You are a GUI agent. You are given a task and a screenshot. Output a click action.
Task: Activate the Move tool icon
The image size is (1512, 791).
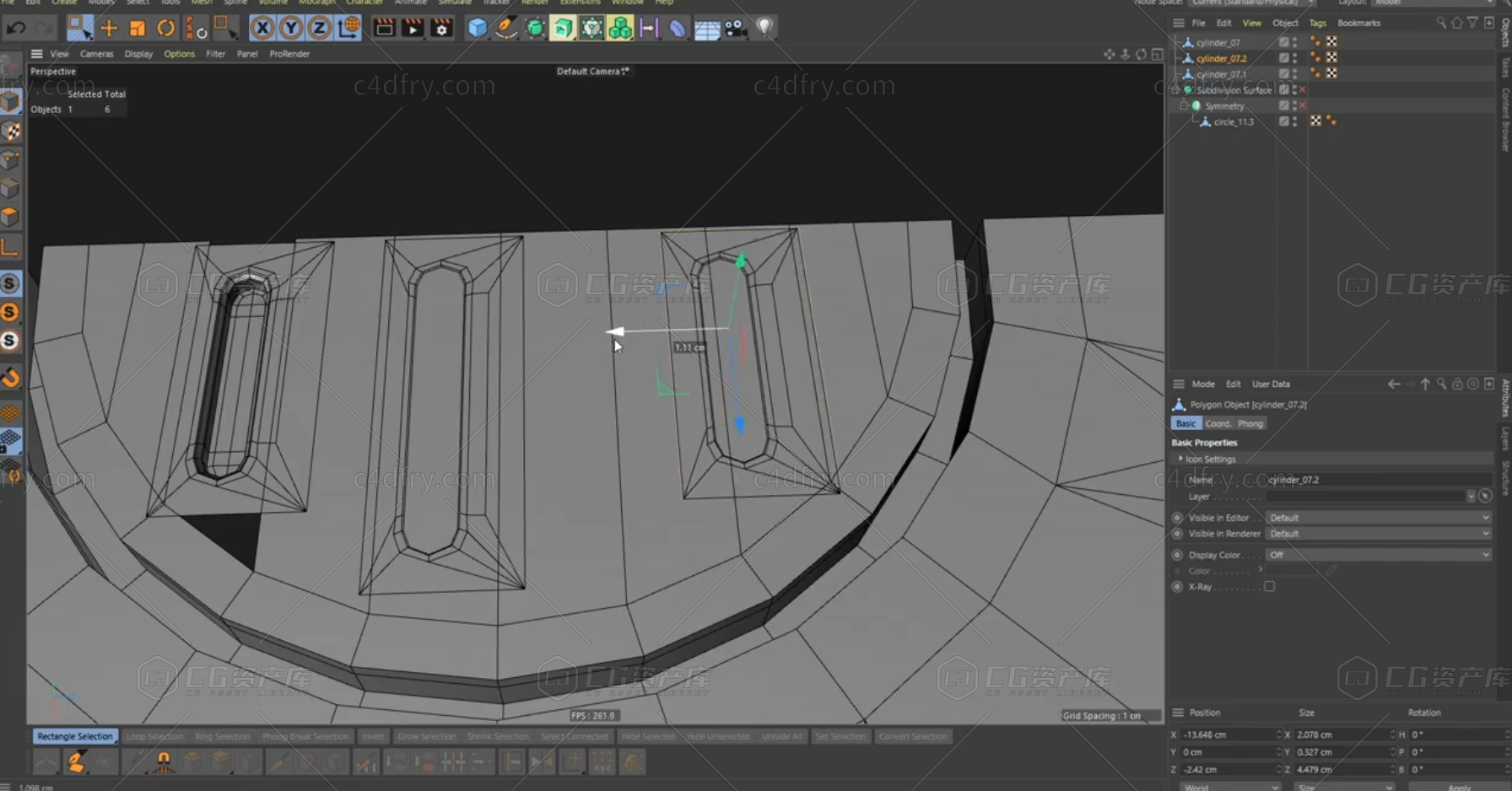pyautogui.click(x=109, y=29)
